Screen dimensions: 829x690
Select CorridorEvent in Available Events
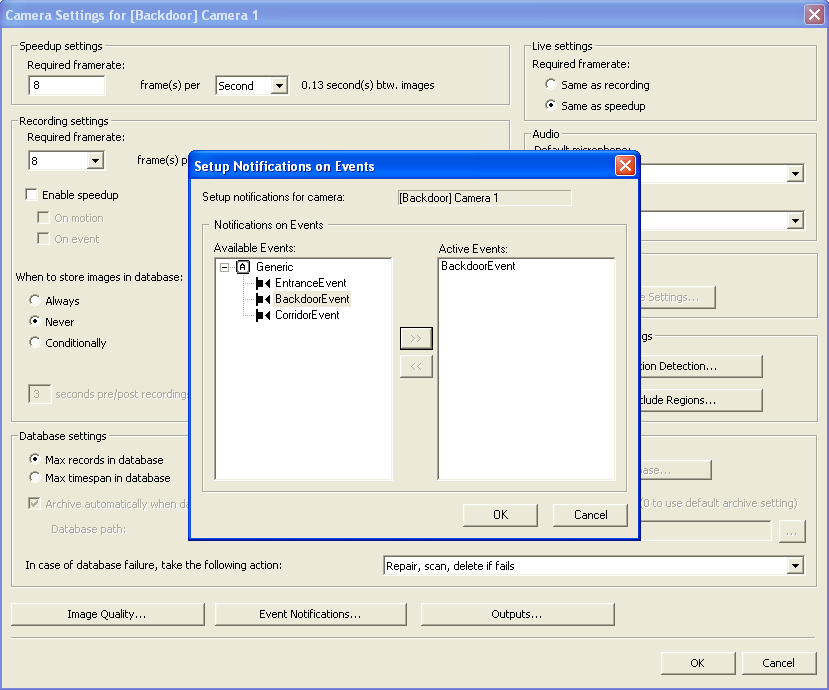coord(307,315)
